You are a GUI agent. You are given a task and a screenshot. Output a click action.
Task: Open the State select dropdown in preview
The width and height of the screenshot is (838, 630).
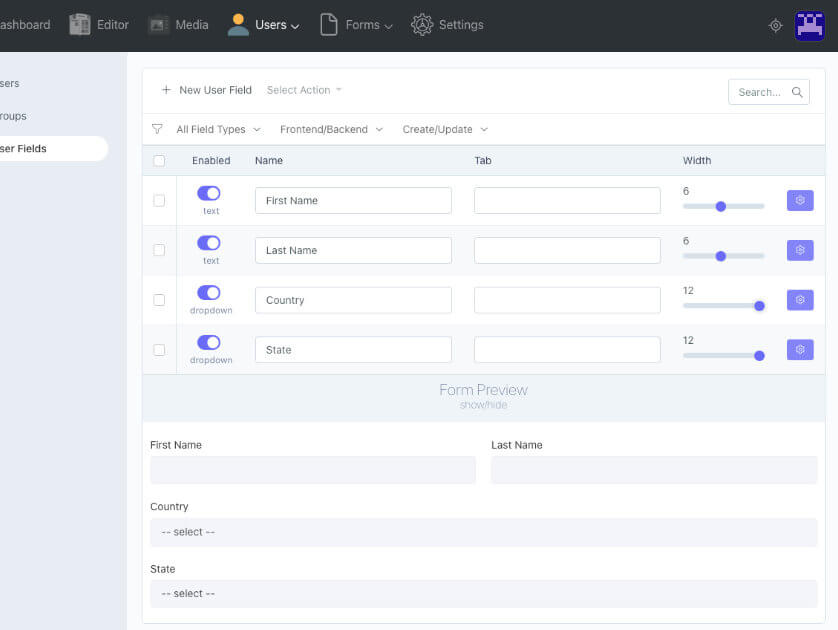click(484, 594)
